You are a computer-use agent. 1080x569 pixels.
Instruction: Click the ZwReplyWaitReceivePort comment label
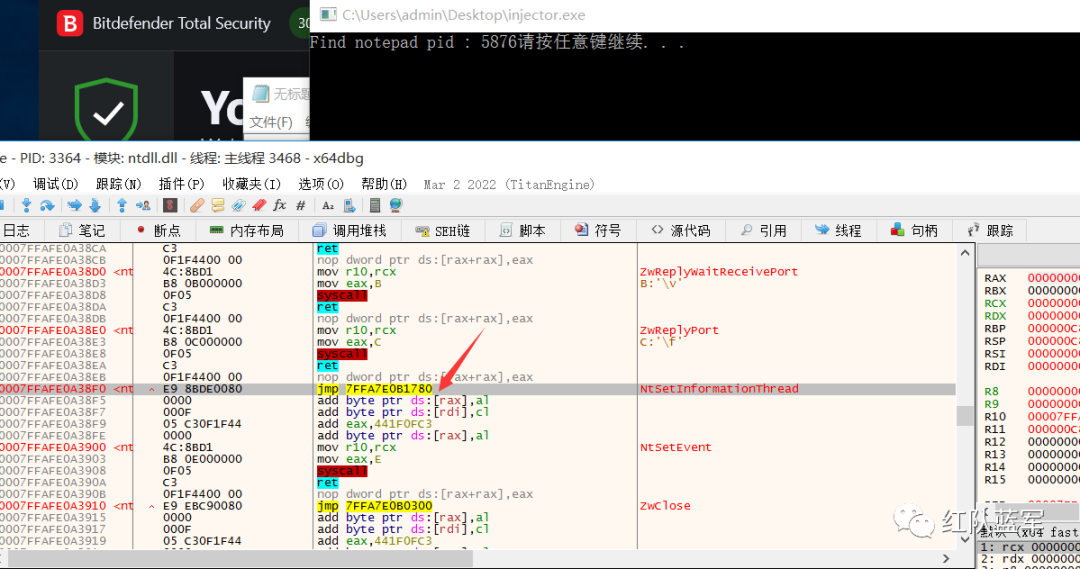click(x=718, y=272)
